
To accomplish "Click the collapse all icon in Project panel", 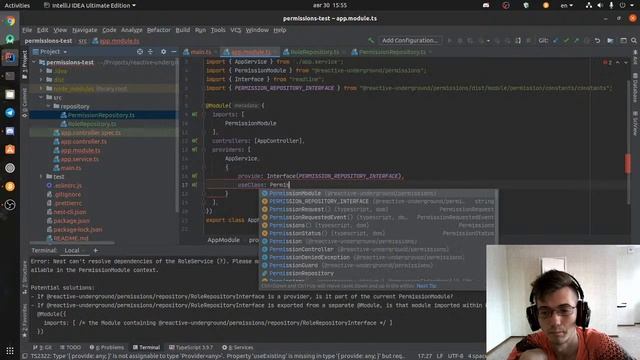I will click(150, 52).
